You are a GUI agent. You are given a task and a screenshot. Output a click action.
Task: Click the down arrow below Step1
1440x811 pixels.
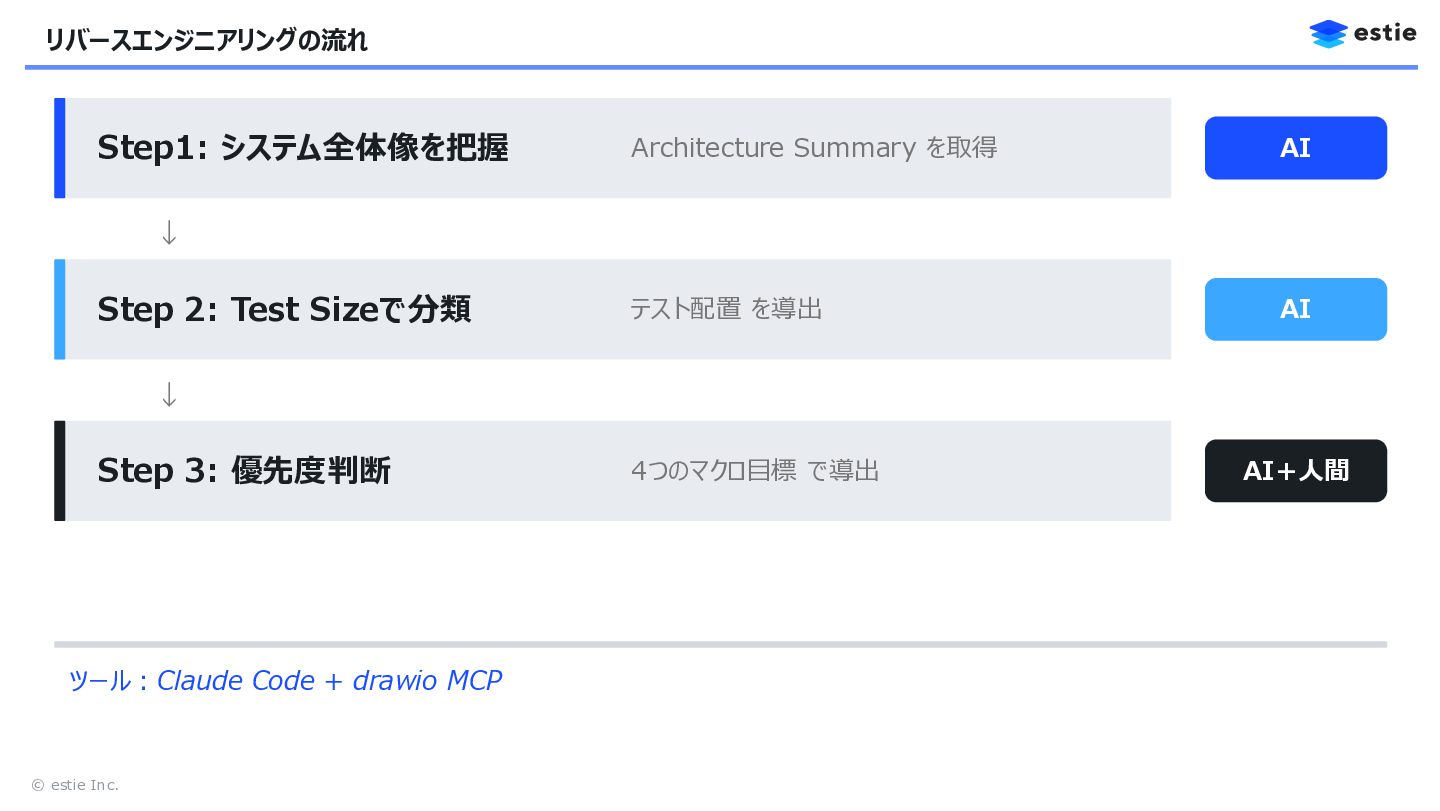(169, 232)
